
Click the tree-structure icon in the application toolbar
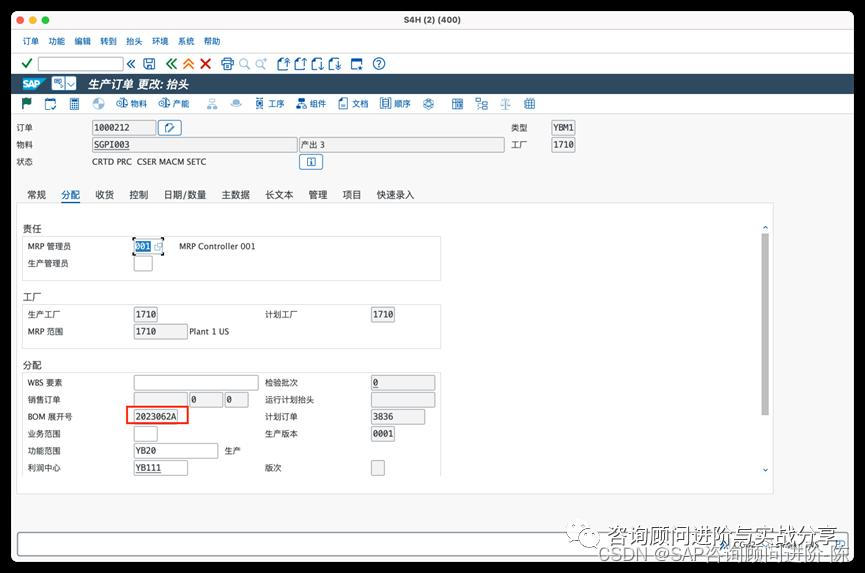[x=482, y=104]
